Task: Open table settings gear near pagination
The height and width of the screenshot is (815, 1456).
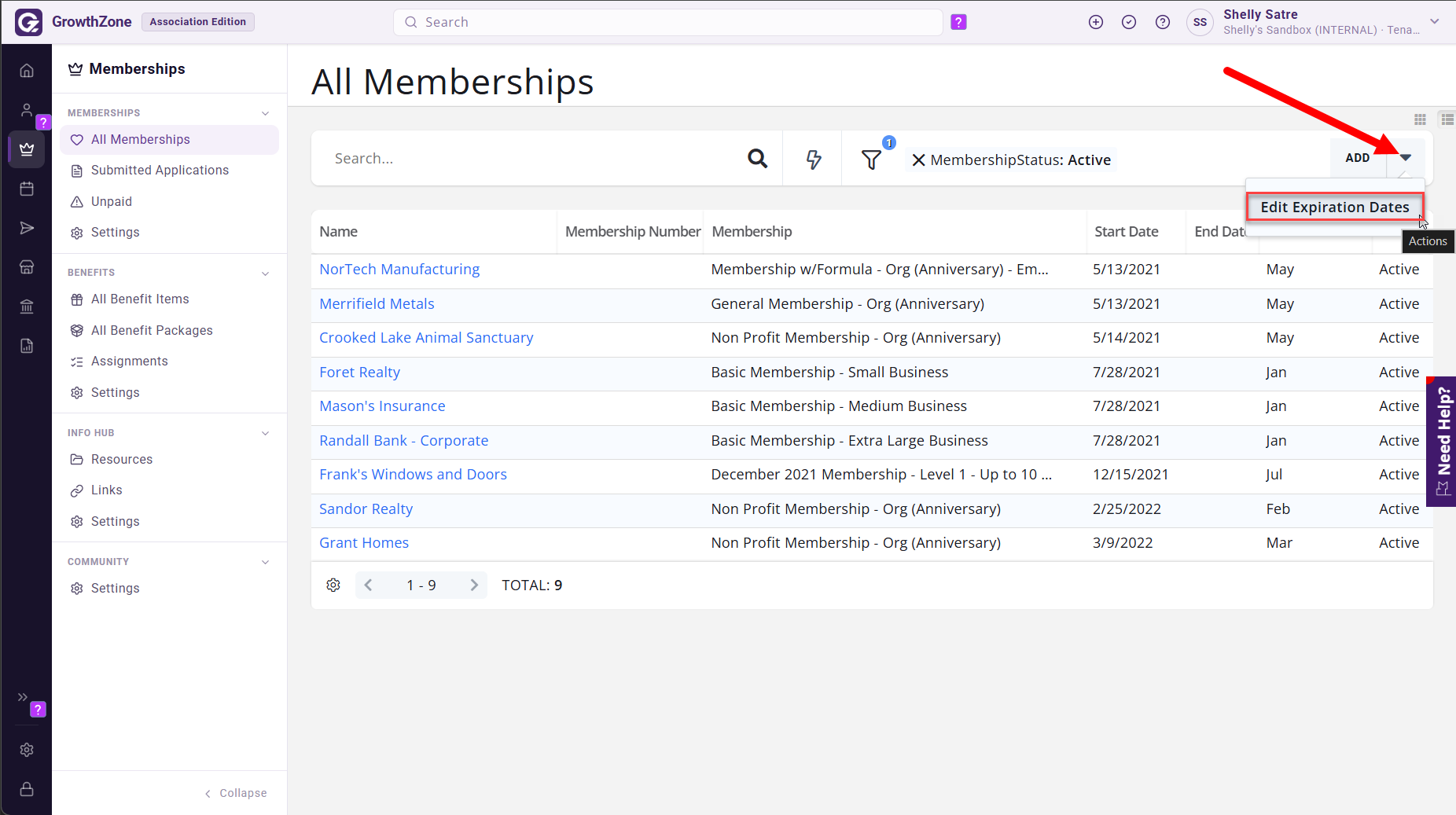Action: 333,585
